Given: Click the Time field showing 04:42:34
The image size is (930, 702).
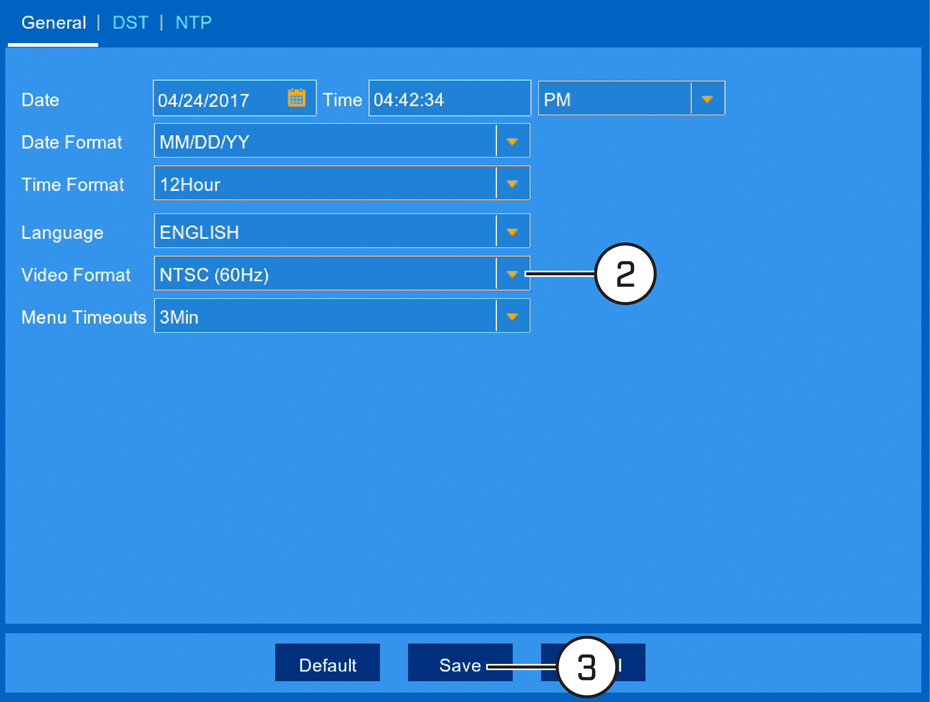Looking at the screenshot, I should tap(450, 98).
